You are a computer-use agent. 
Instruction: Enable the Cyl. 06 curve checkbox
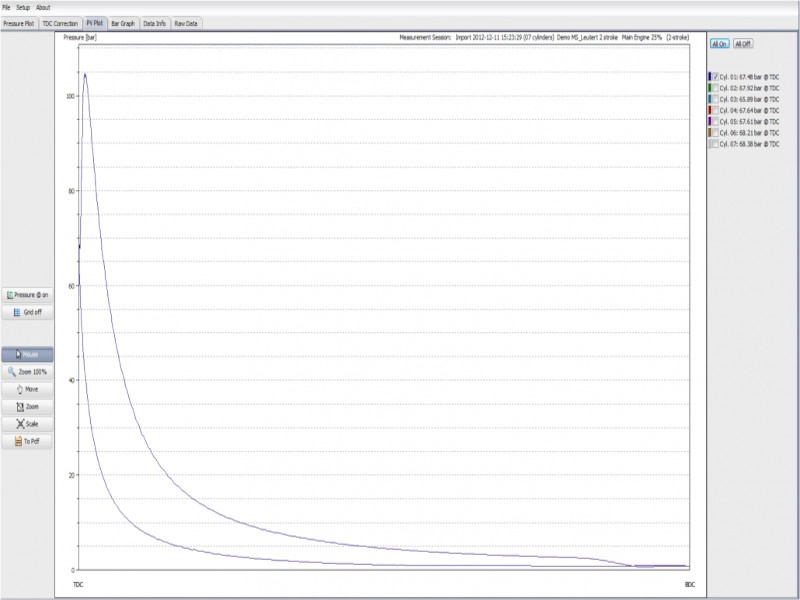coord(716,133)
